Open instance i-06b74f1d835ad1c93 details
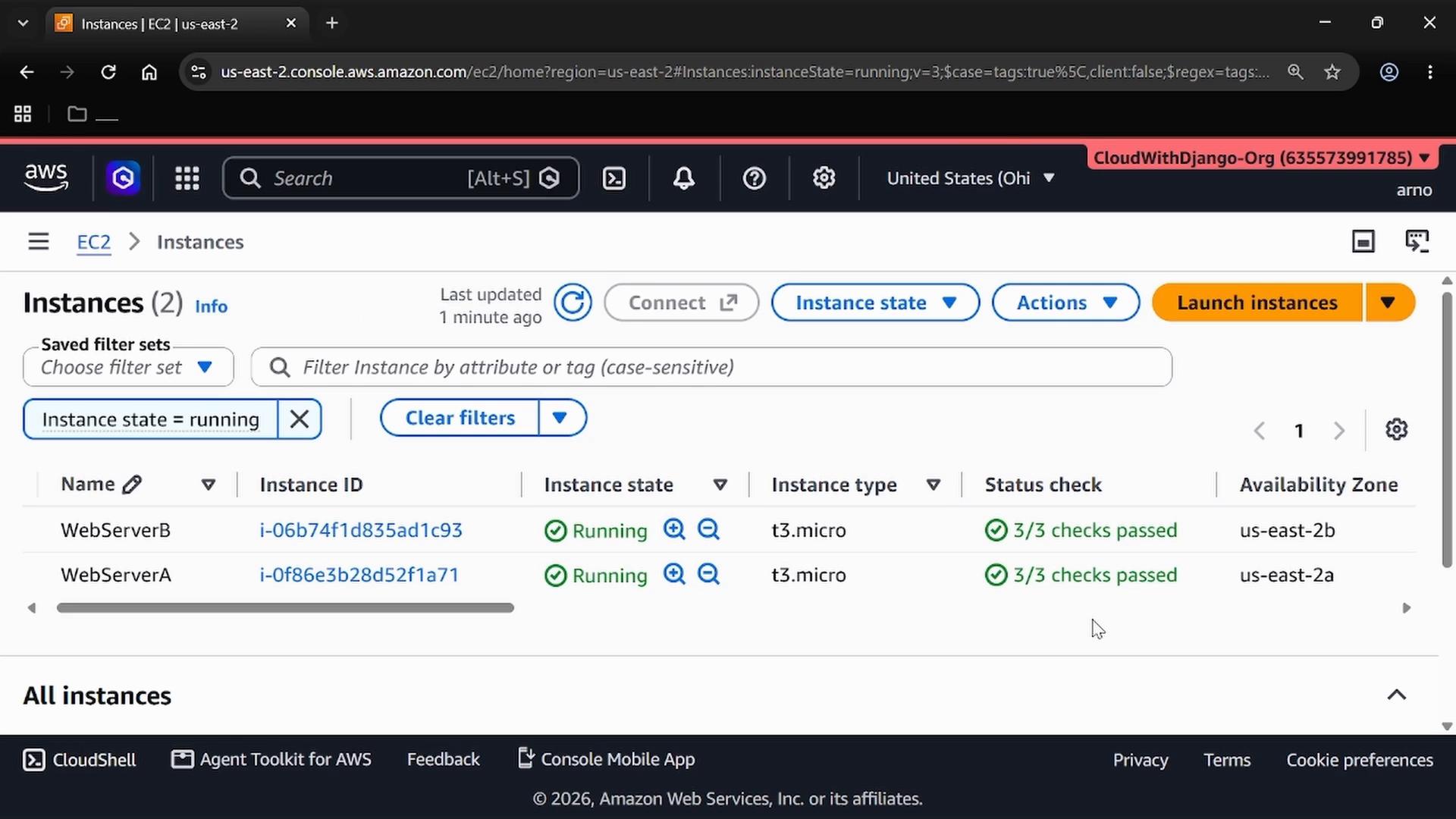The image size is (1456, 819). tap(361, 530)
